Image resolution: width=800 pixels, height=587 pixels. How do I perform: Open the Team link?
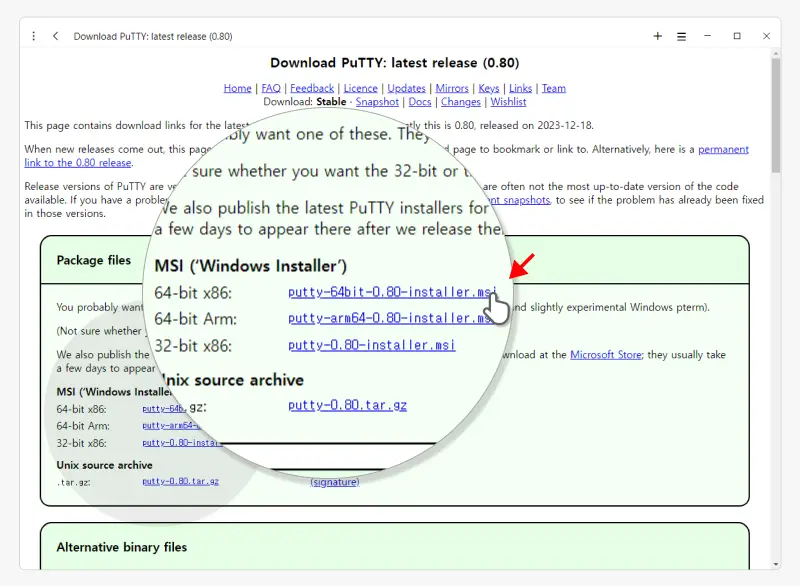(554, 88)
